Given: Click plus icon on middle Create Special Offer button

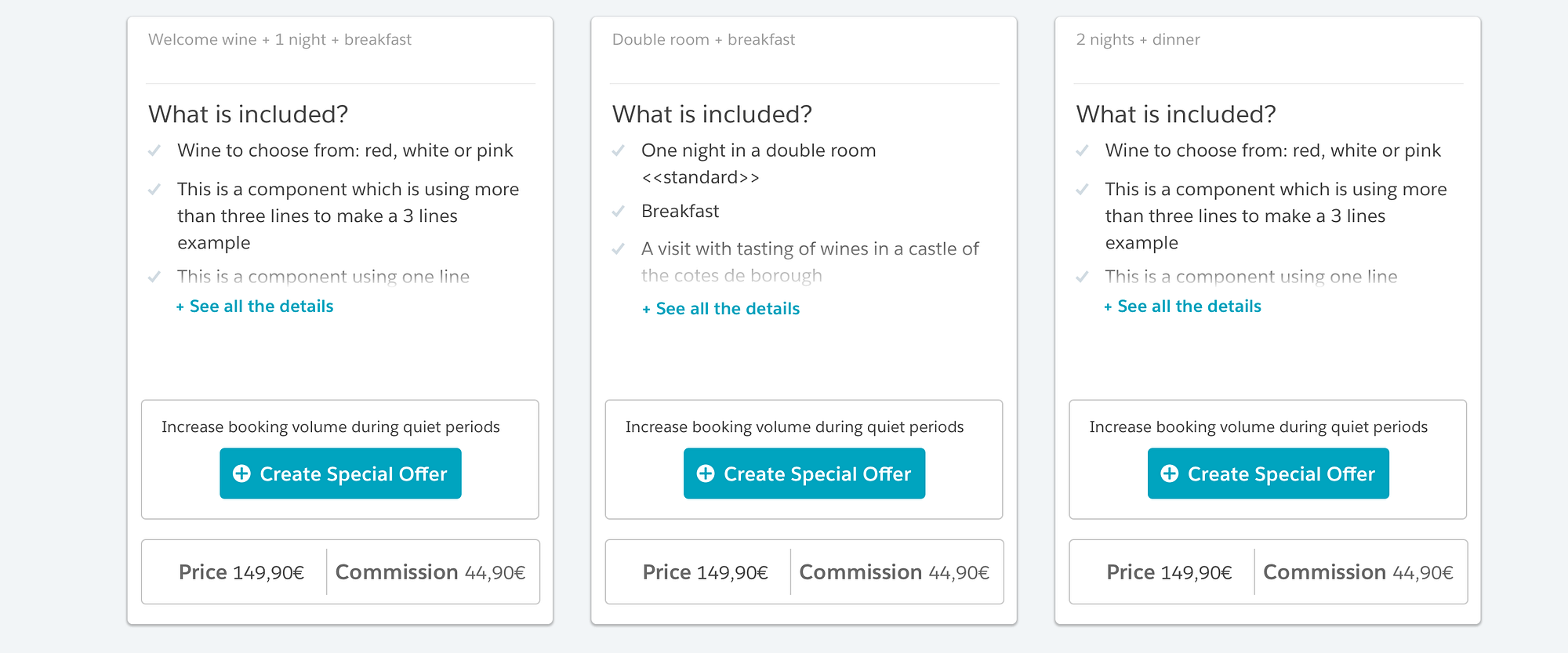Looking at the screenshot, I should pos(706,473).
